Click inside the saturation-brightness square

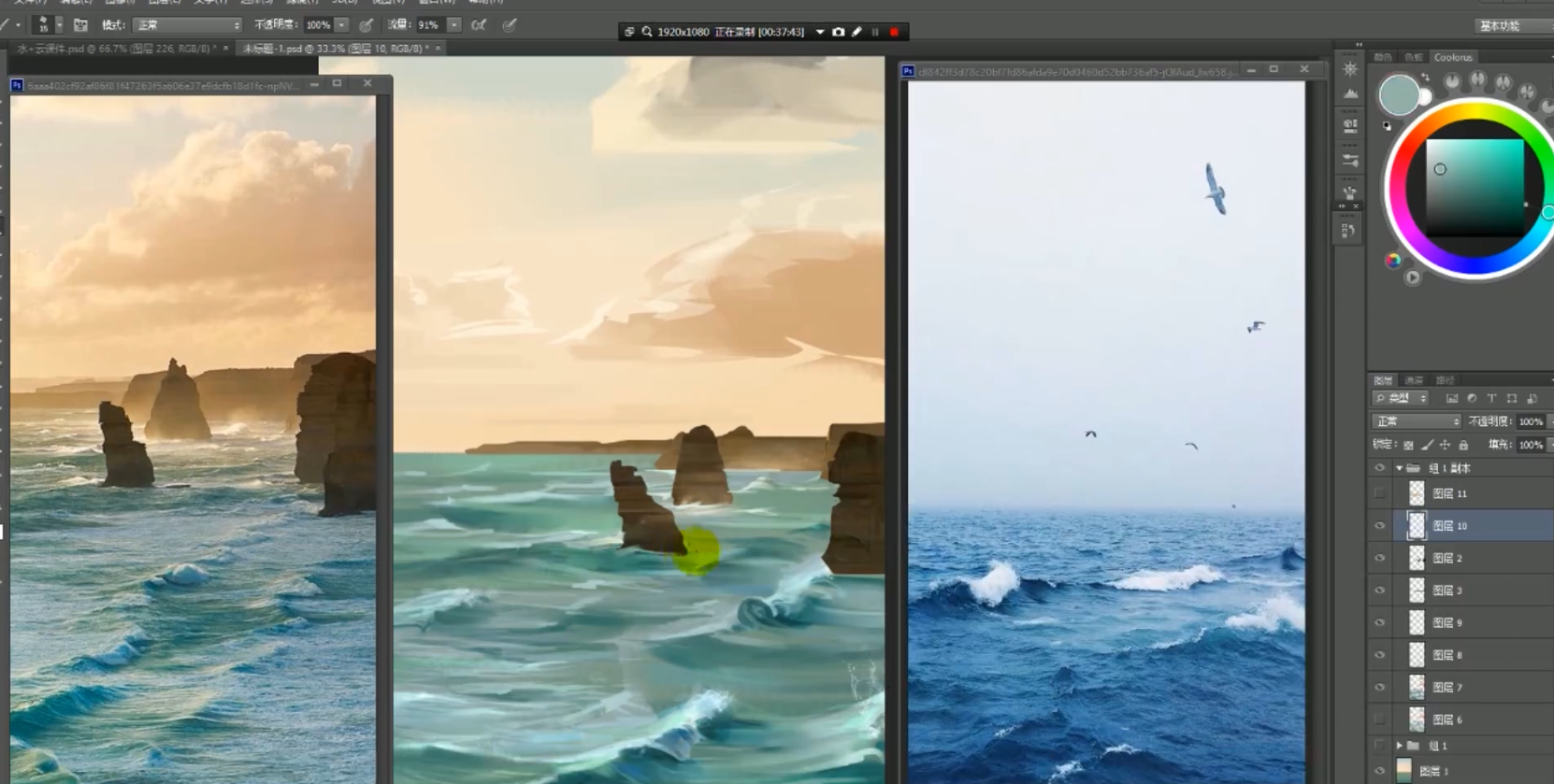tap(1475, 188)
